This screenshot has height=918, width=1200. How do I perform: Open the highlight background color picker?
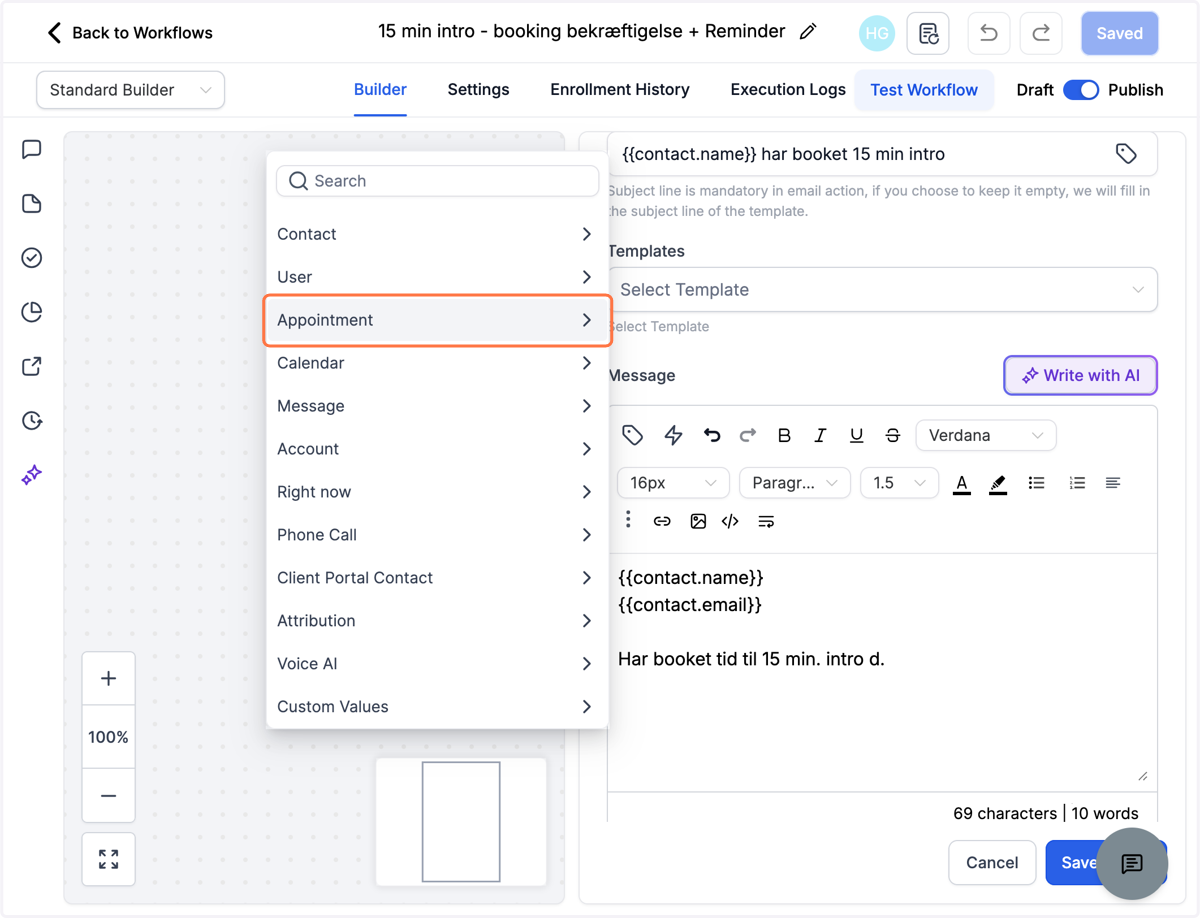tap(998, 483)
